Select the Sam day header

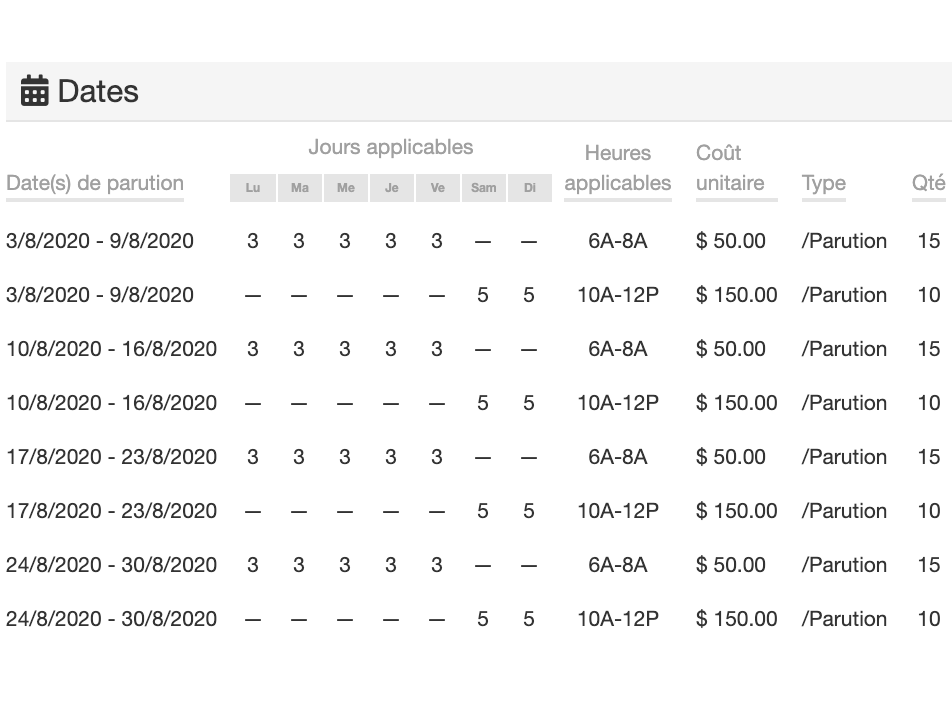tap(483, 188)
